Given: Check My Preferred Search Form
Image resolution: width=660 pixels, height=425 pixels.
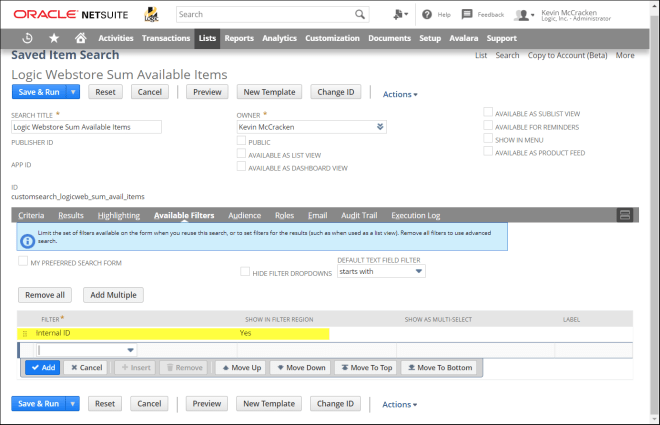Looking at the screenshot, I should [x=23, y=261].
